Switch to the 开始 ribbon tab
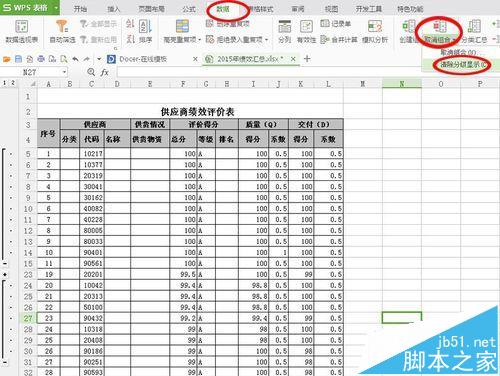Image resolution: width=500 pixels, height=376 pixels. coord(80,9)
